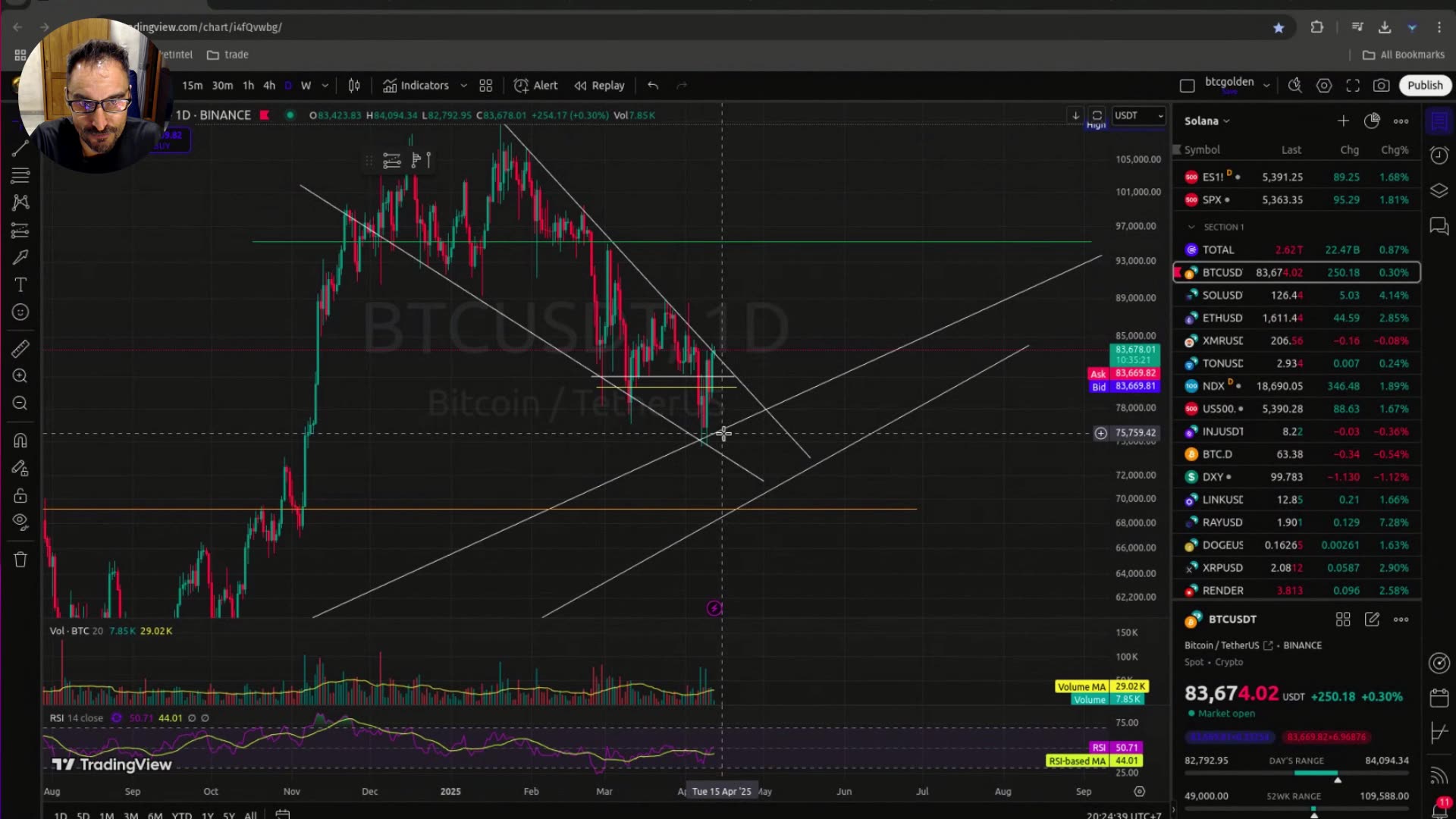Take a chart snapshot with the camera icon
The image size is (1456, 819).
tap(1382, 85)
